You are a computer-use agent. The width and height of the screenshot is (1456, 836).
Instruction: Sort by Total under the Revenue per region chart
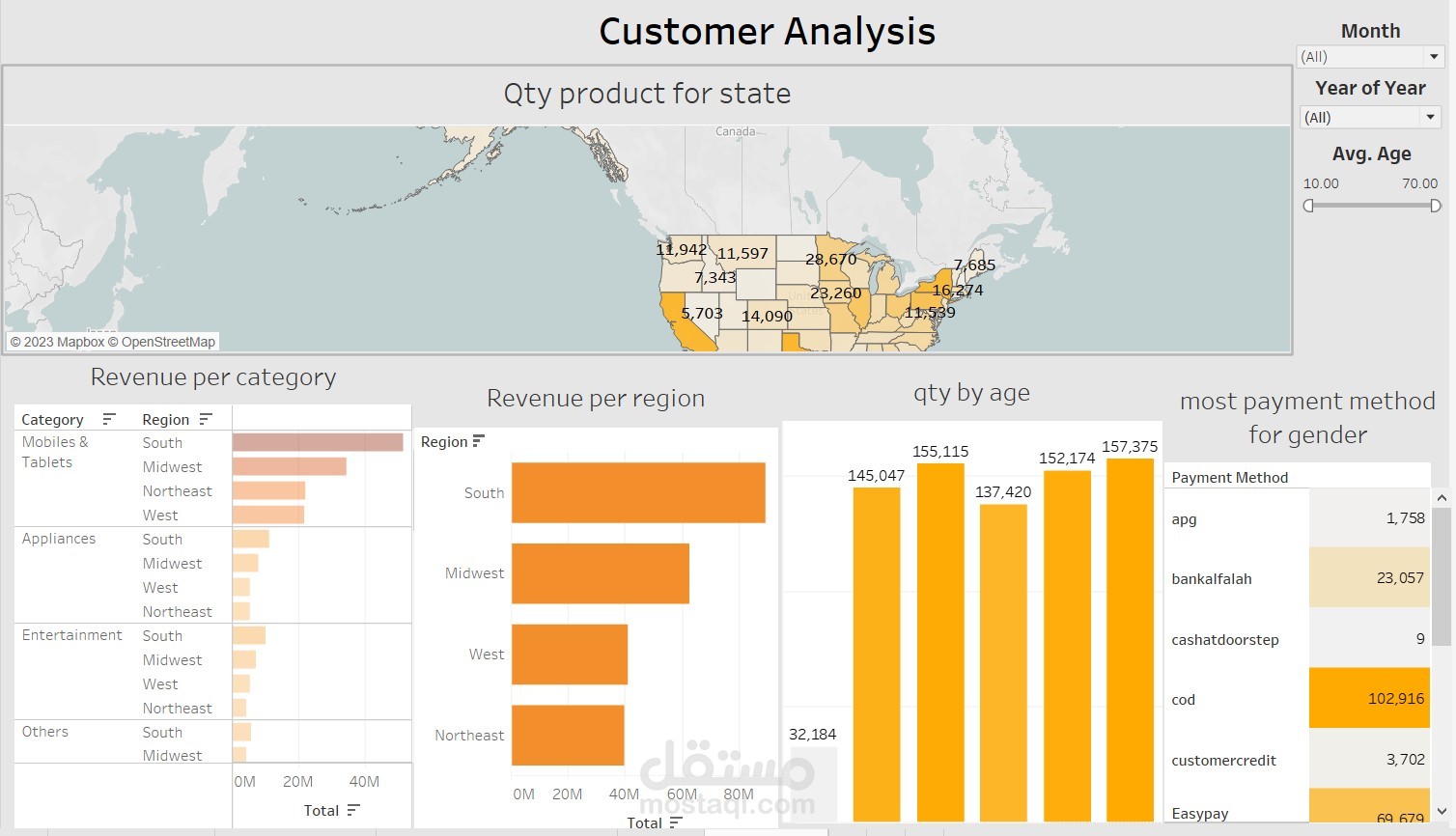pyautogui.click(x=676, y=822)
